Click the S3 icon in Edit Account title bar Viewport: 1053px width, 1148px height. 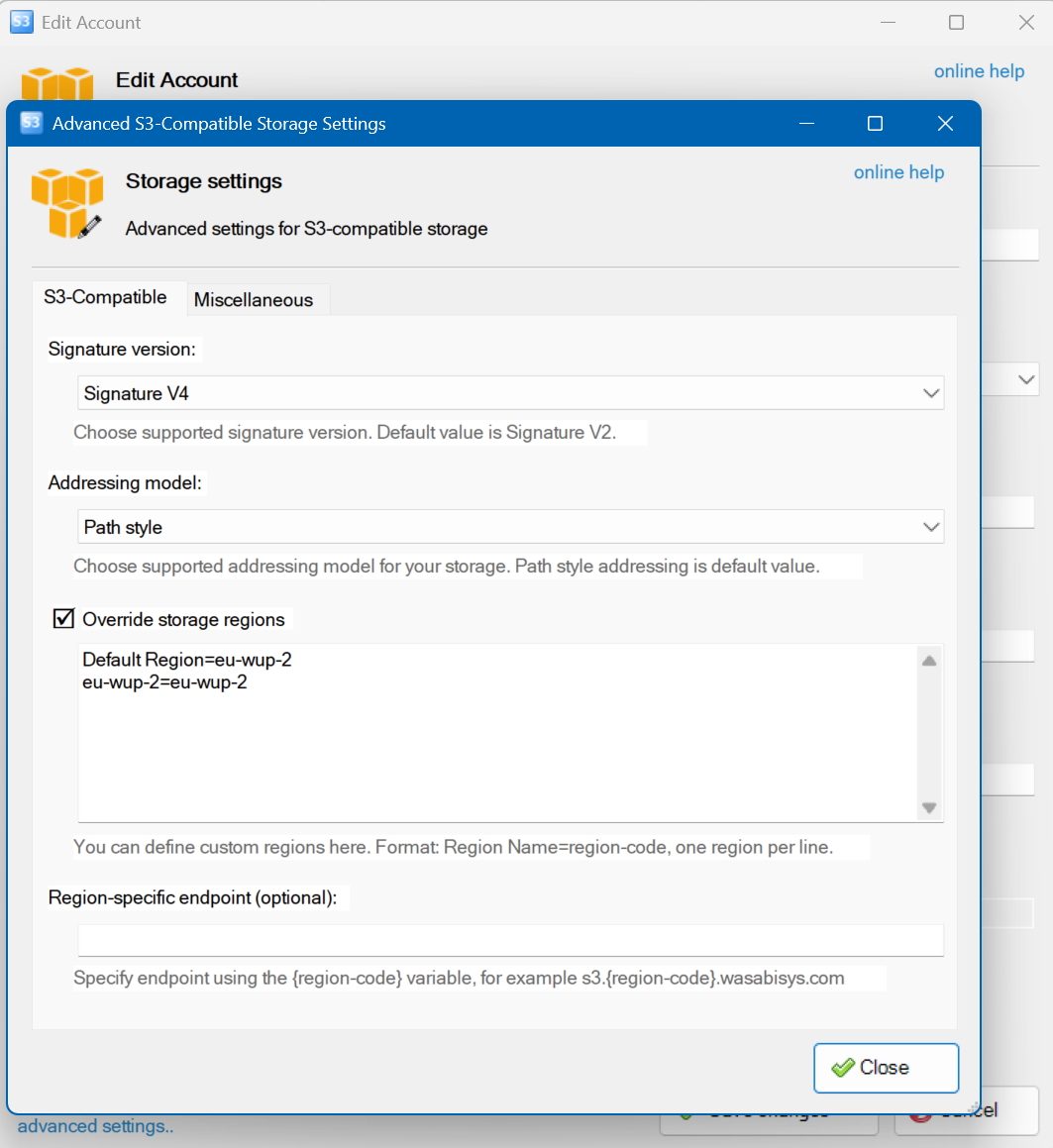click(21, 22)
